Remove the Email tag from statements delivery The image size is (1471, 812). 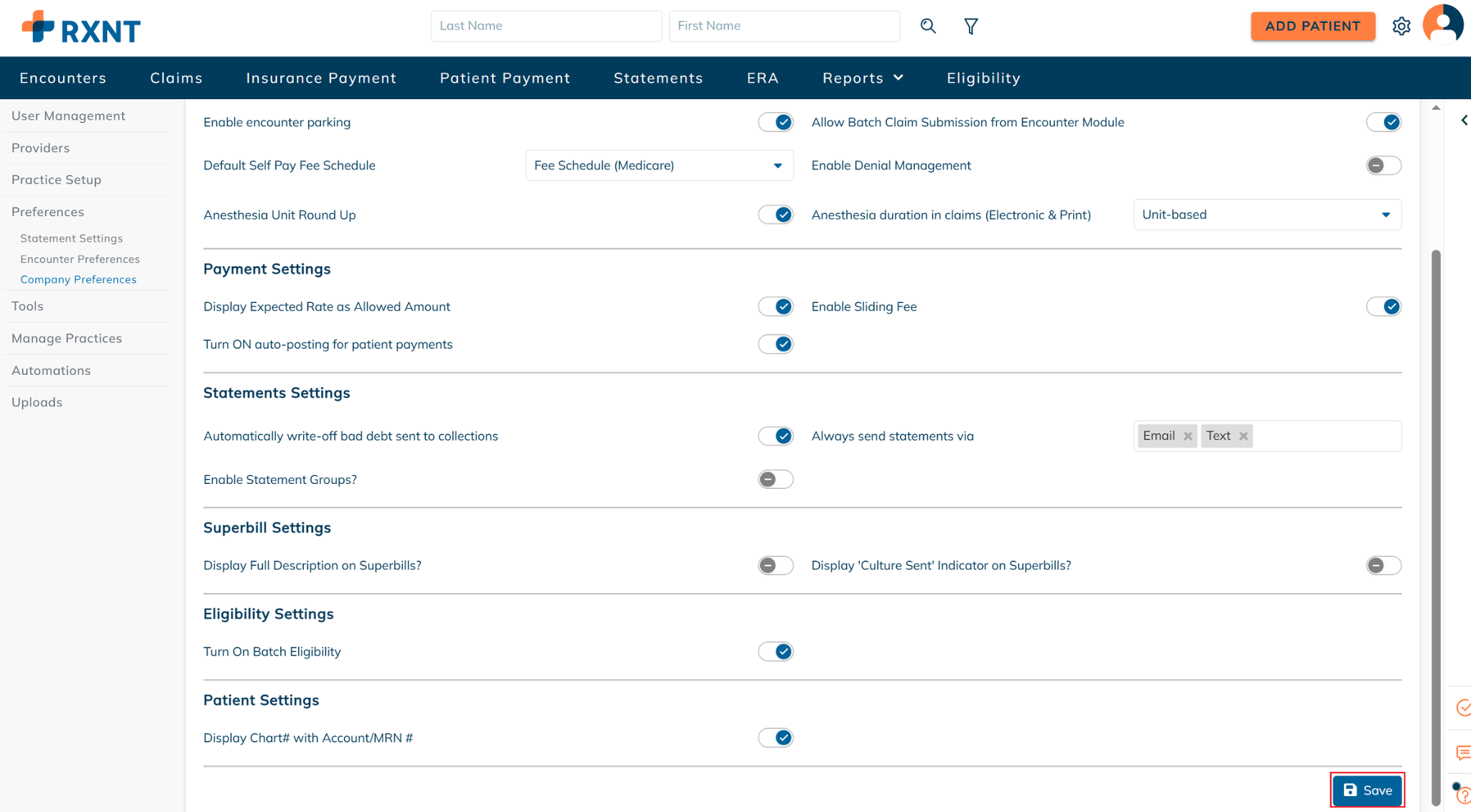(1188, 437)
